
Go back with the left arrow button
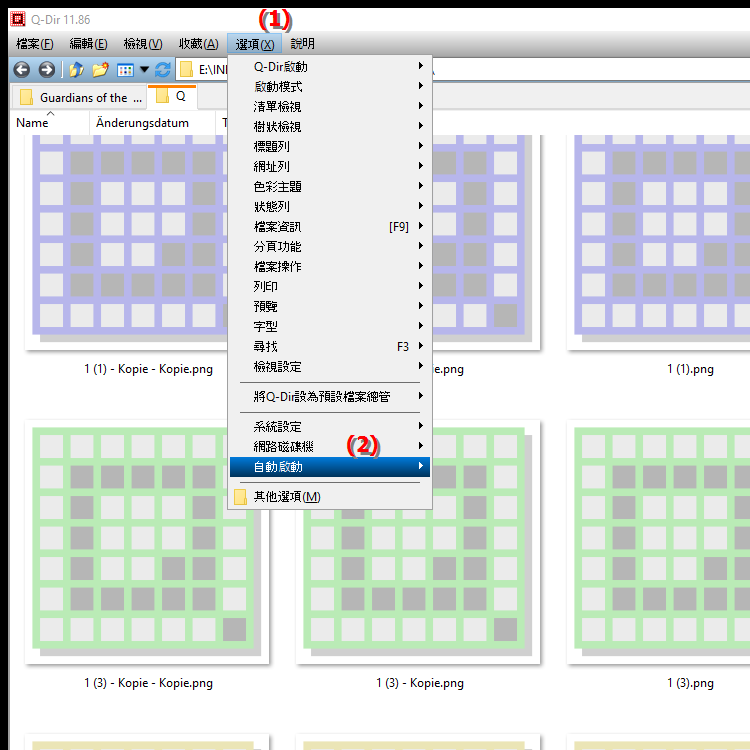click(x=22, y=70)
